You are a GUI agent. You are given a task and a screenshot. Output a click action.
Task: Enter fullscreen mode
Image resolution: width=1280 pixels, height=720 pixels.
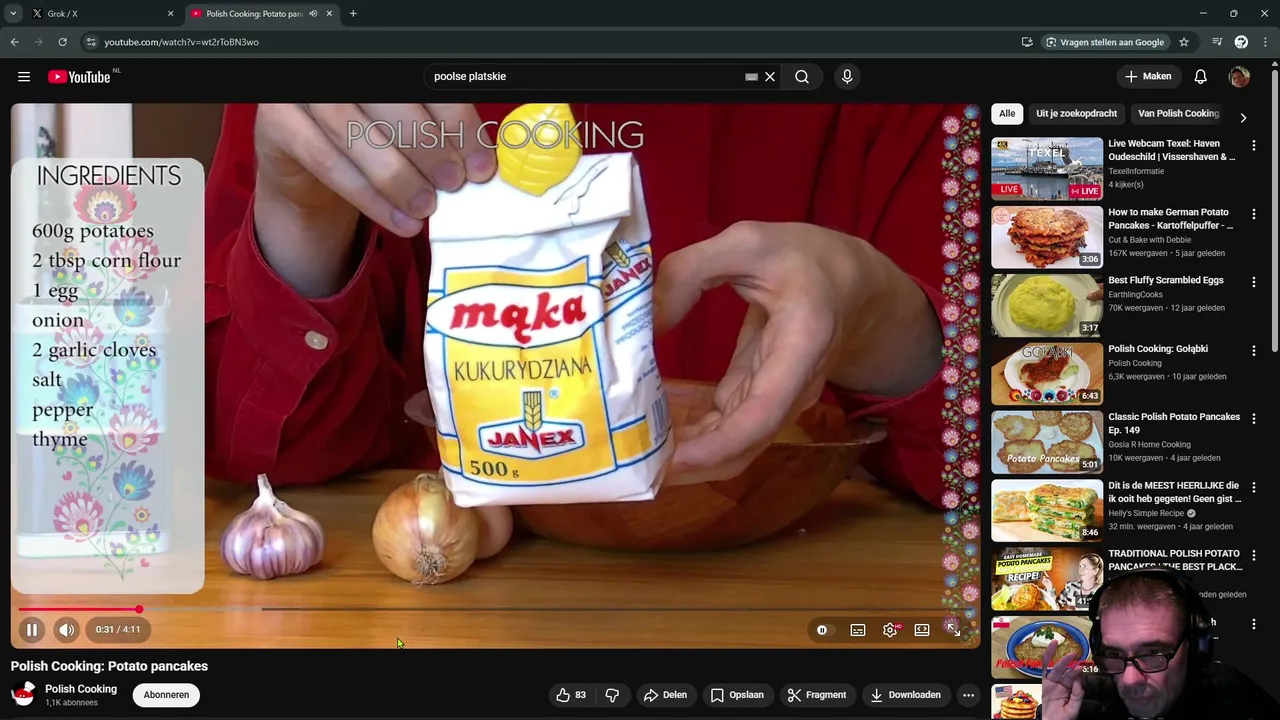click(x=953, y=630)
